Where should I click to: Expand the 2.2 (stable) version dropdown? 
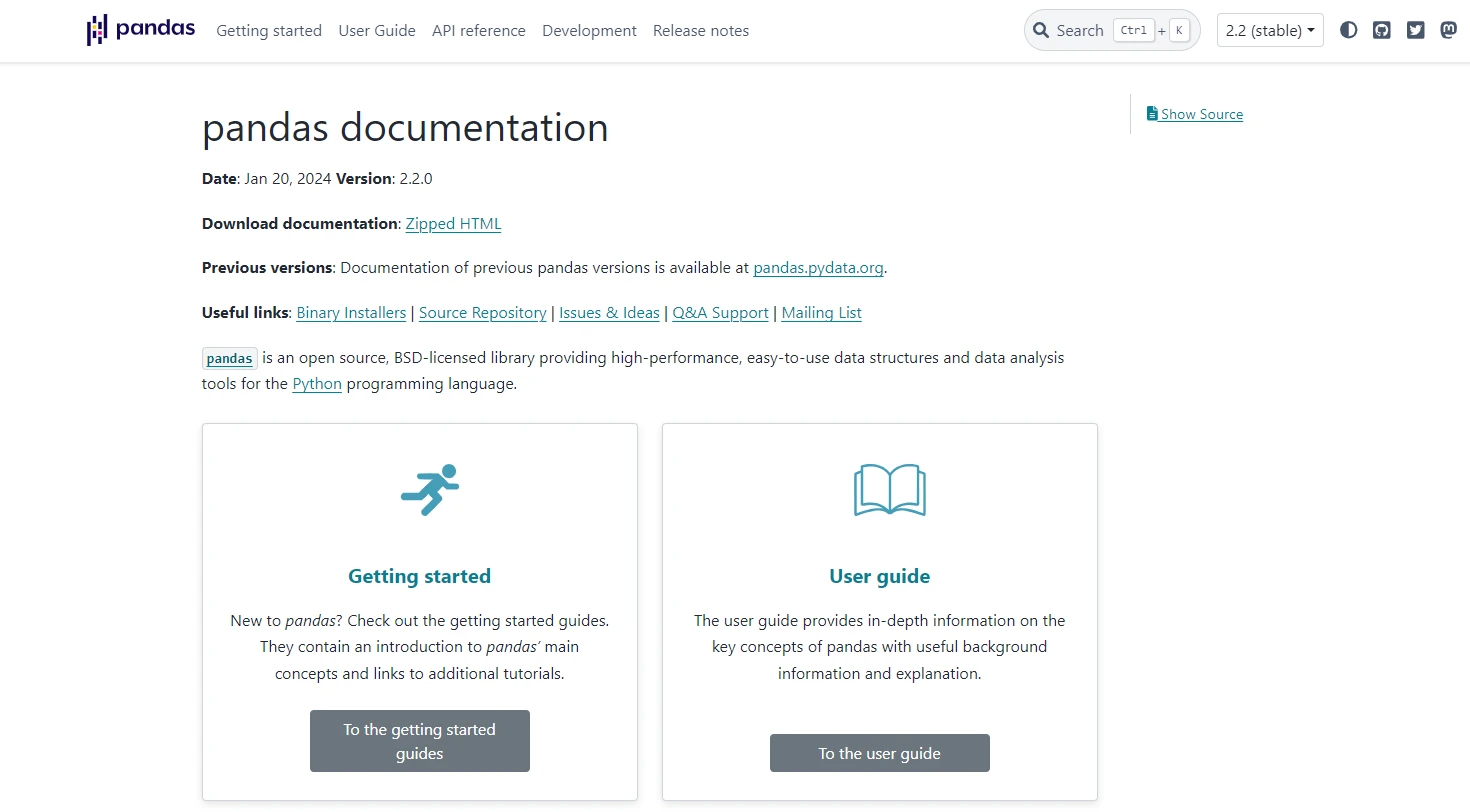pos(1269,30)
